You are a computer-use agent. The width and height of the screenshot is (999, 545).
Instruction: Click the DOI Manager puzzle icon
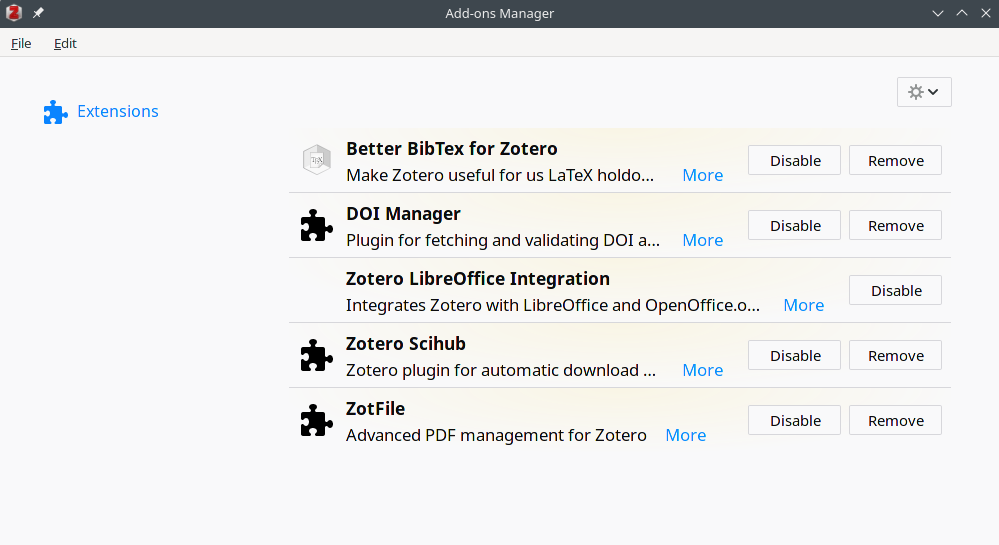317,225
